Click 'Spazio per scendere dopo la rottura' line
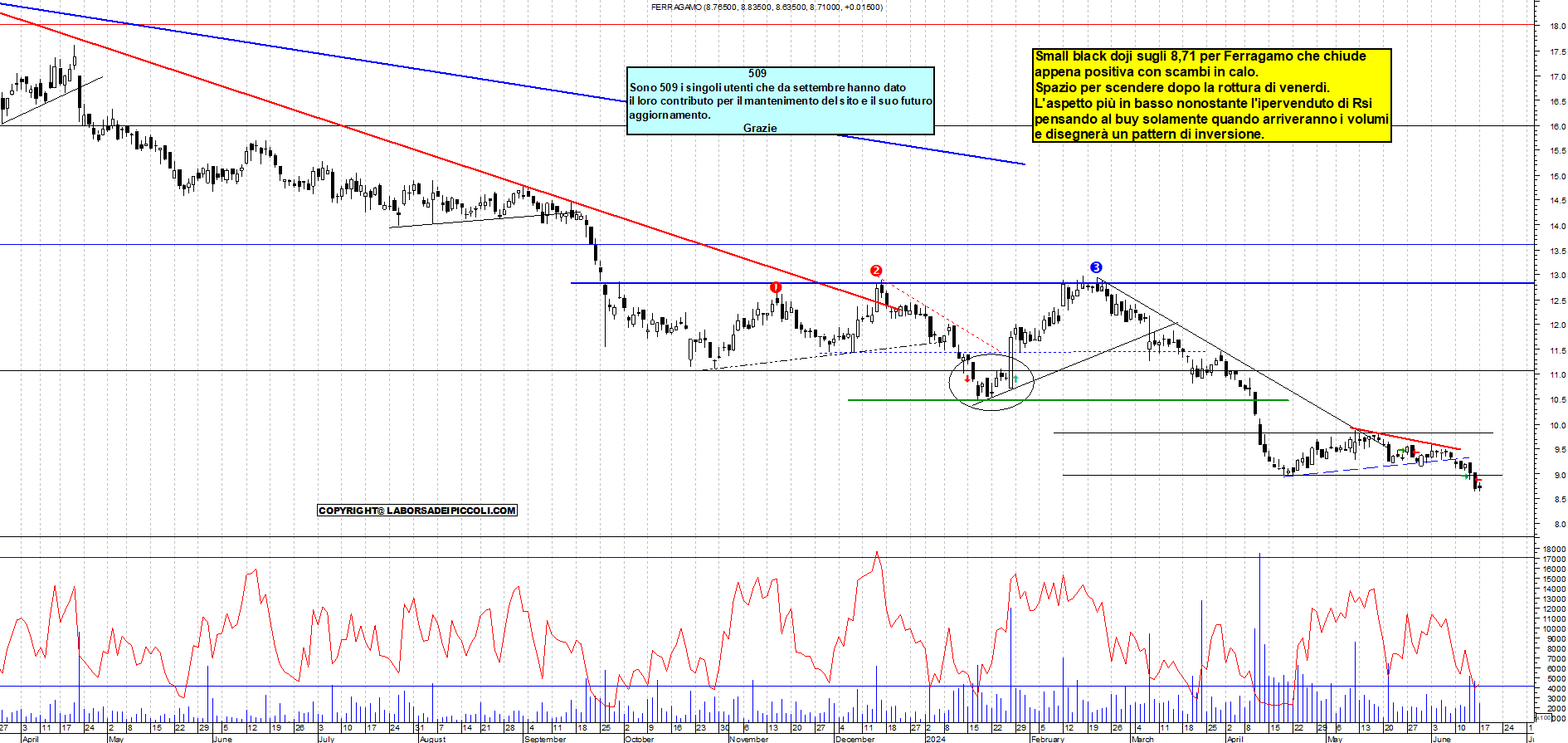The image size is (1568, 743). [x=1182, y=87]
